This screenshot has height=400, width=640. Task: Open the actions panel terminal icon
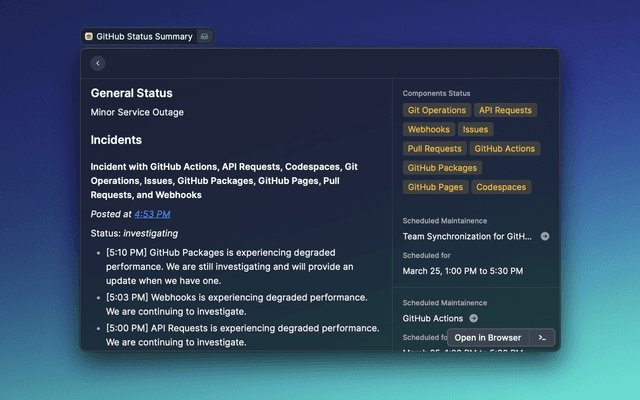(542, 338)
